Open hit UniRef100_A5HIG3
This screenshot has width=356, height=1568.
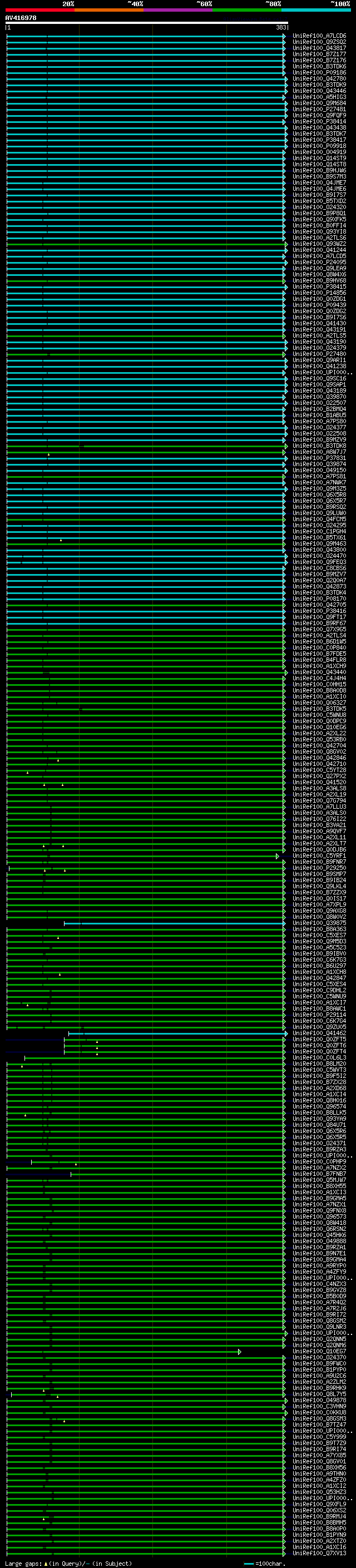click(x=319, y=97)
